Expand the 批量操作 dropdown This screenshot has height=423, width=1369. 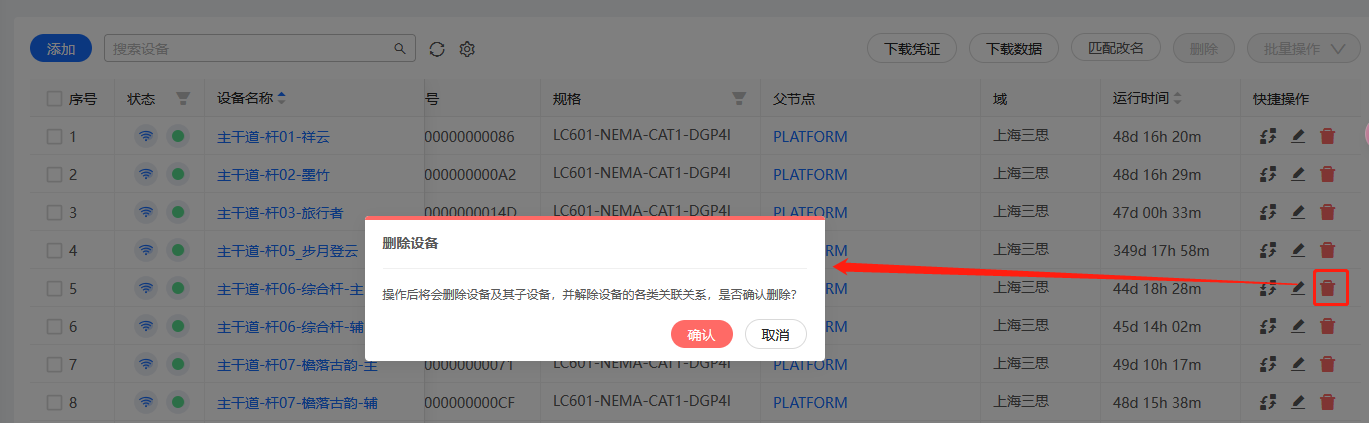(1296, 48)
